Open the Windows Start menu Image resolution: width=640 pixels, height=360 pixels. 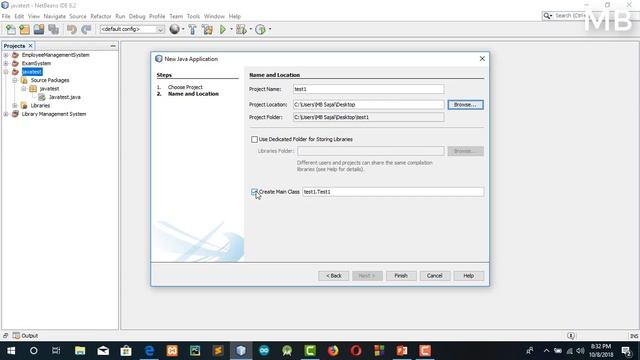tap(11, 351)
